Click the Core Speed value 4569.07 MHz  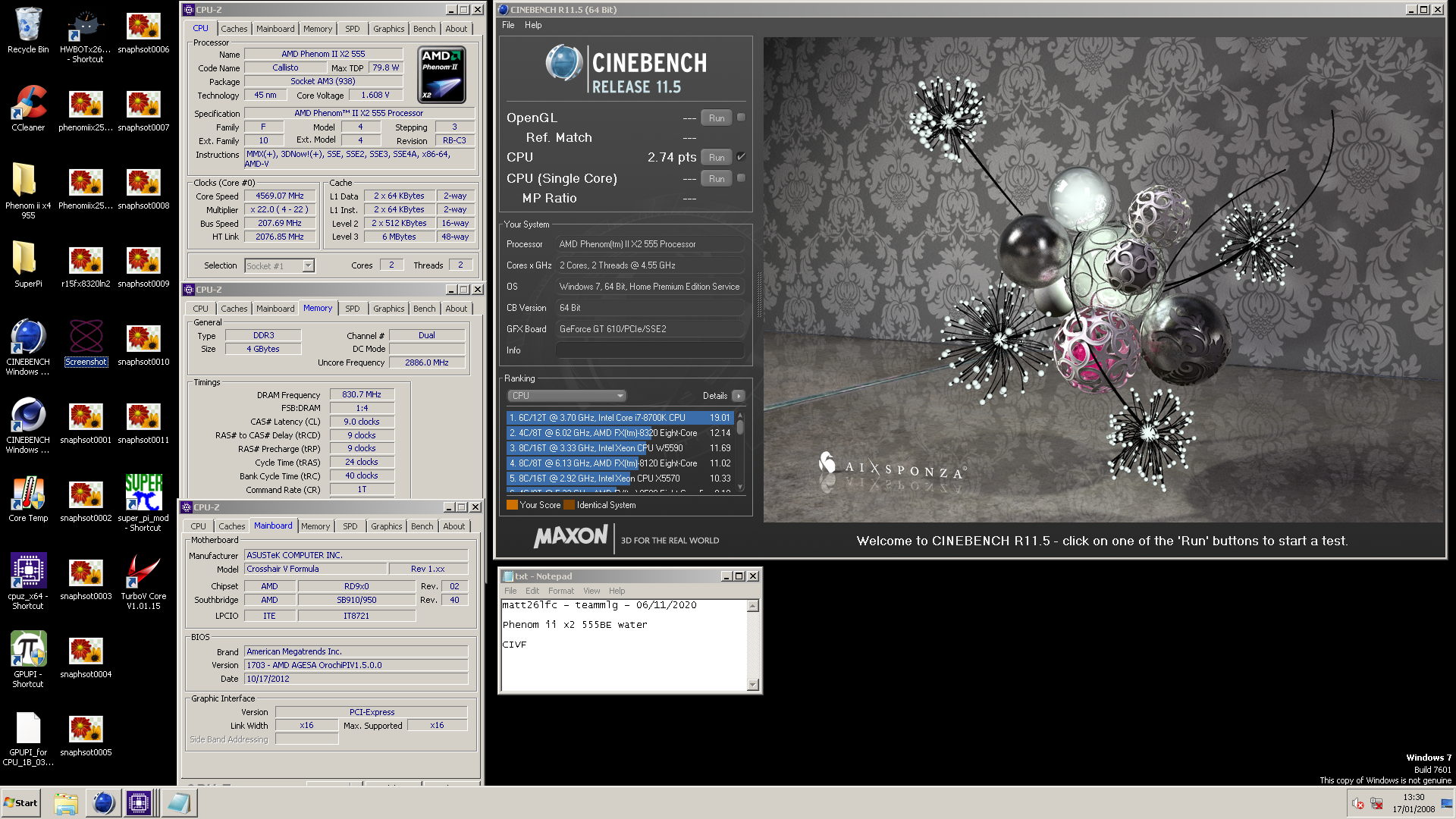tap(279, 196)
